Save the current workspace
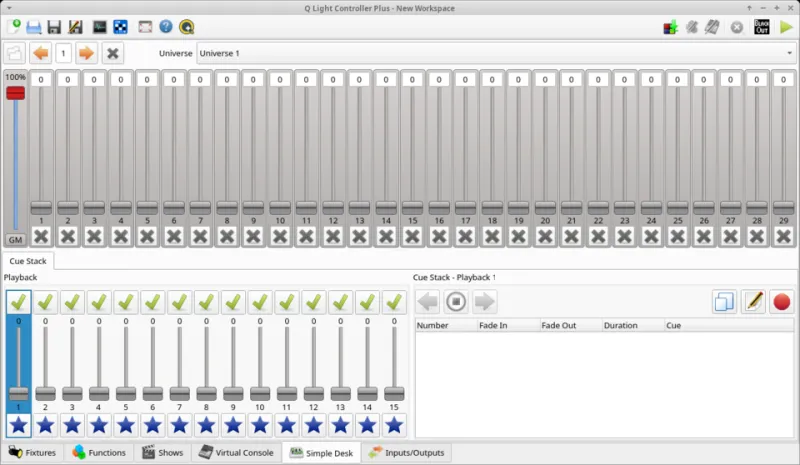This screenshot has width=800, height=465. pyautogui.click(x=54, y=27)
